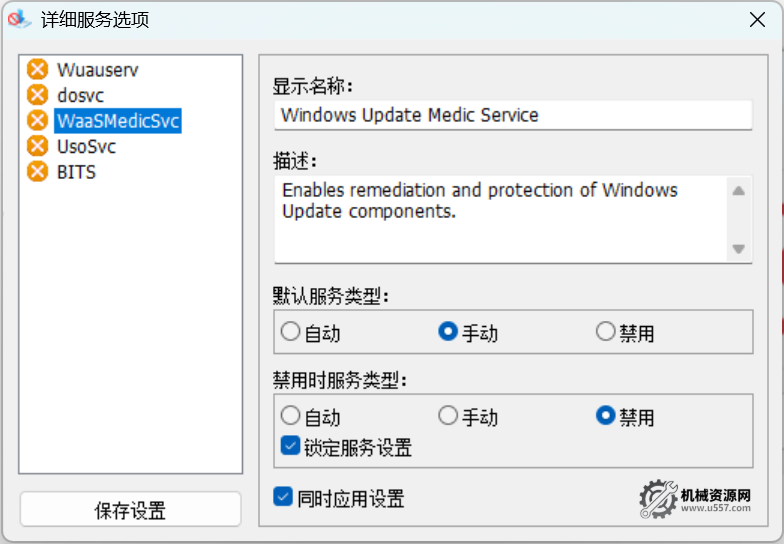Select the BITS service name
The height and width of the screenshot is (544, 784).
pos(76,172)
